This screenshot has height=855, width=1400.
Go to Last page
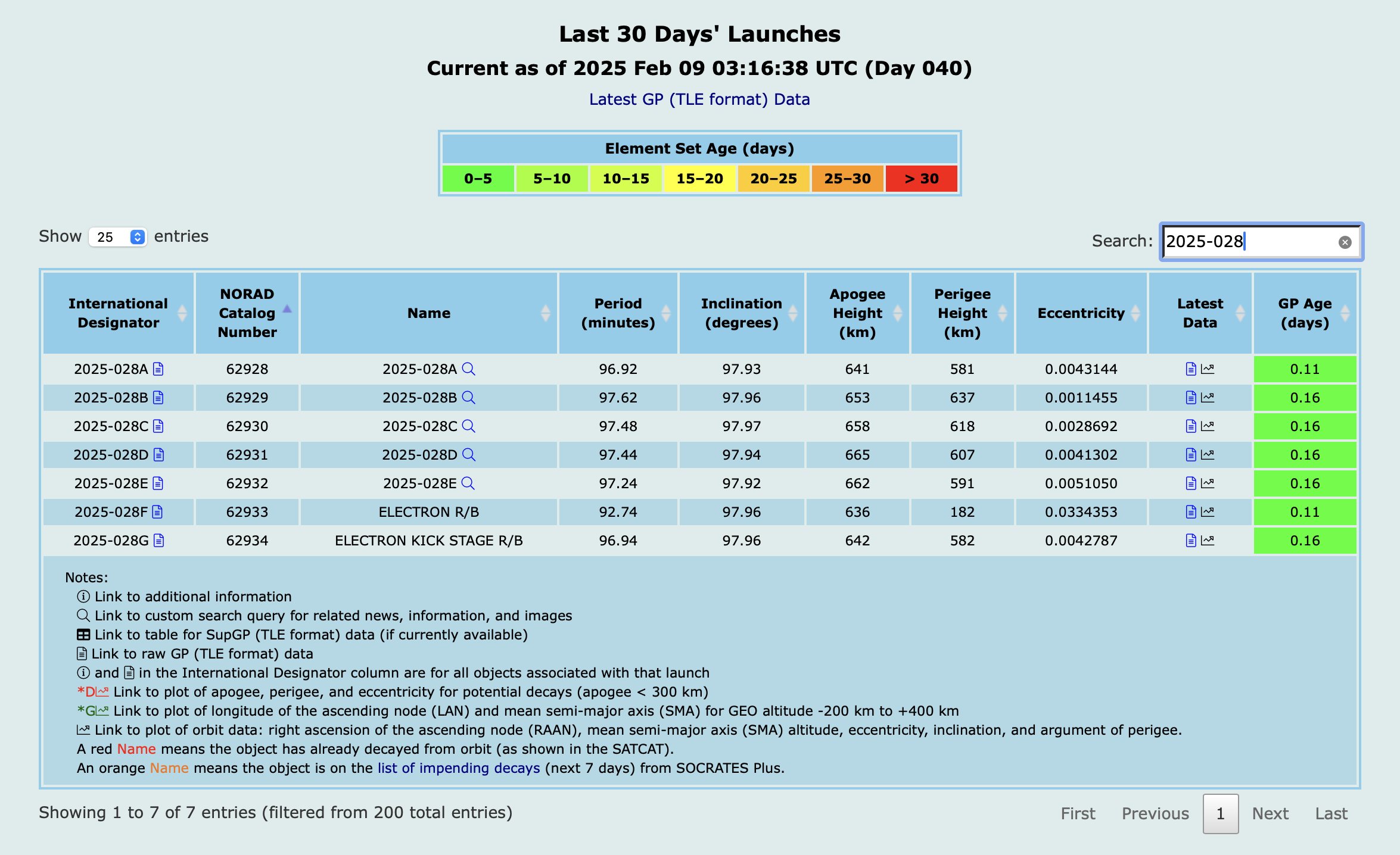pyautogui.click(x=1331, y=814)
